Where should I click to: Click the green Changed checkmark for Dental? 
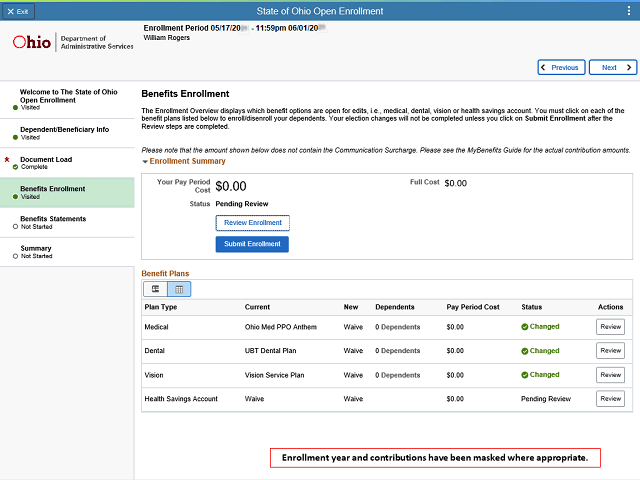pyautogui.click(x=524, y=351)
